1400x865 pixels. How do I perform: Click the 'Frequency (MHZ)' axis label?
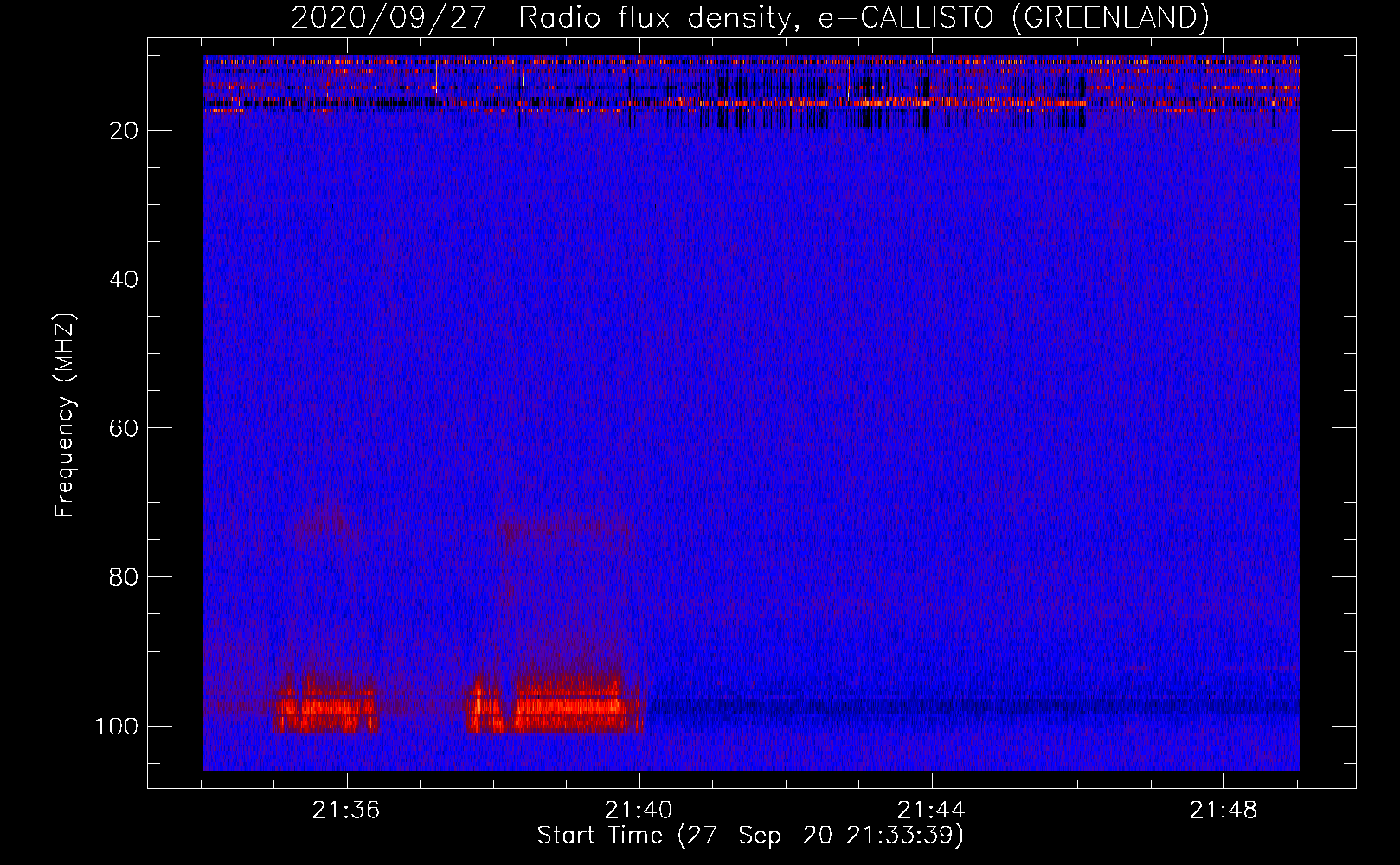click(x=65, y=415)
